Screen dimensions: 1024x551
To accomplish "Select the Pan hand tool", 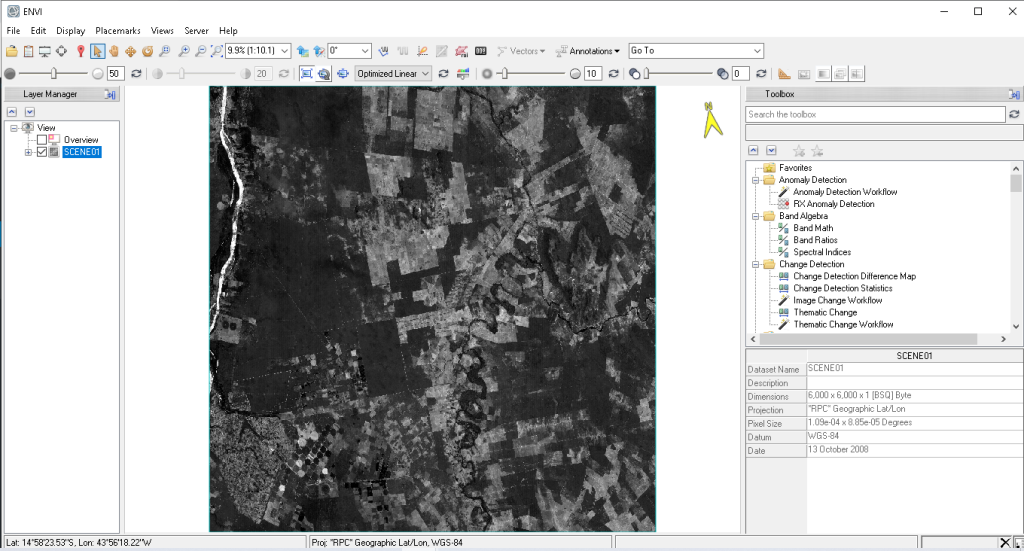I will pos(114,51).
